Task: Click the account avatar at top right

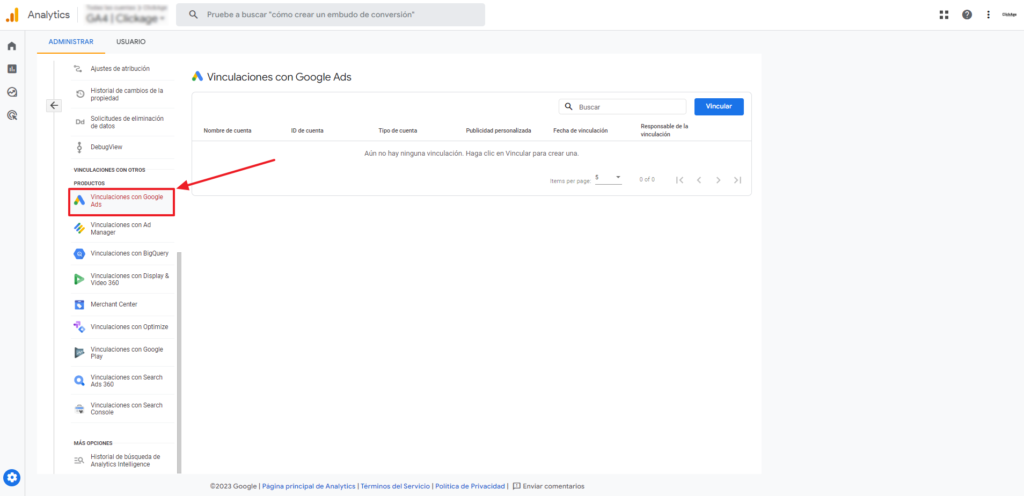Action: 1009,14
